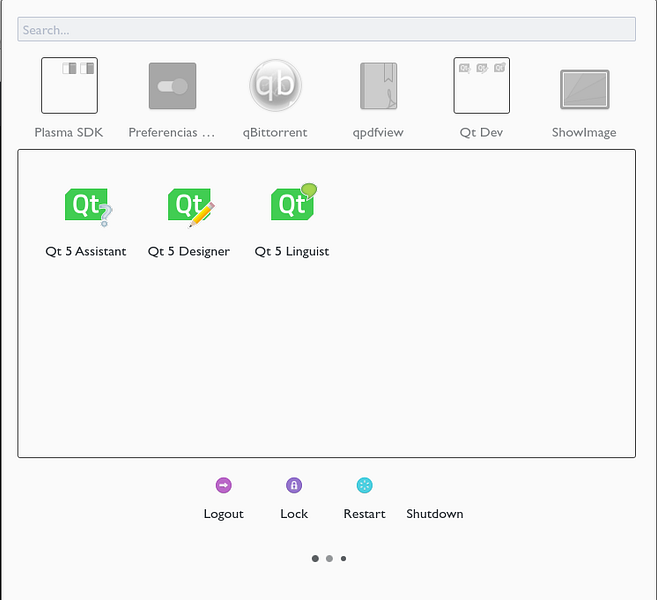
Task: Click the Shutdown button
Action: pyautogui.click(x=435, y=514)
